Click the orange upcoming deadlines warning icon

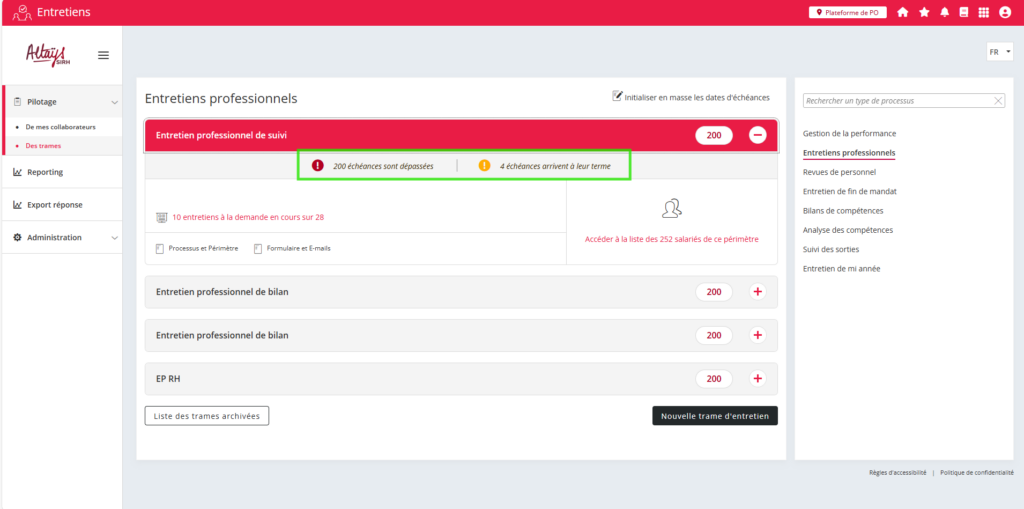coord(484,165)
